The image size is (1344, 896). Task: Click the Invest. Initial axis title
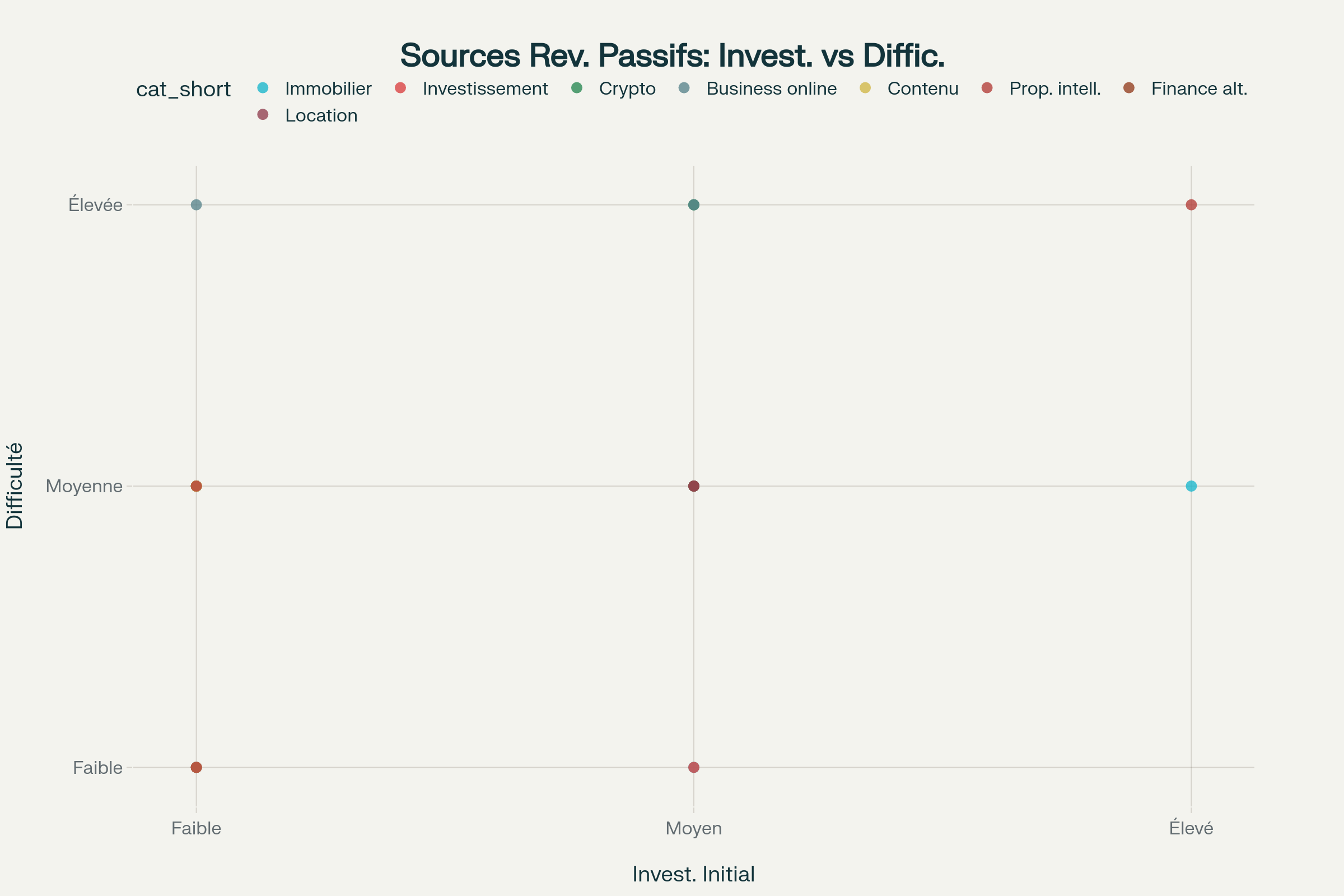[x=693, y=874]
